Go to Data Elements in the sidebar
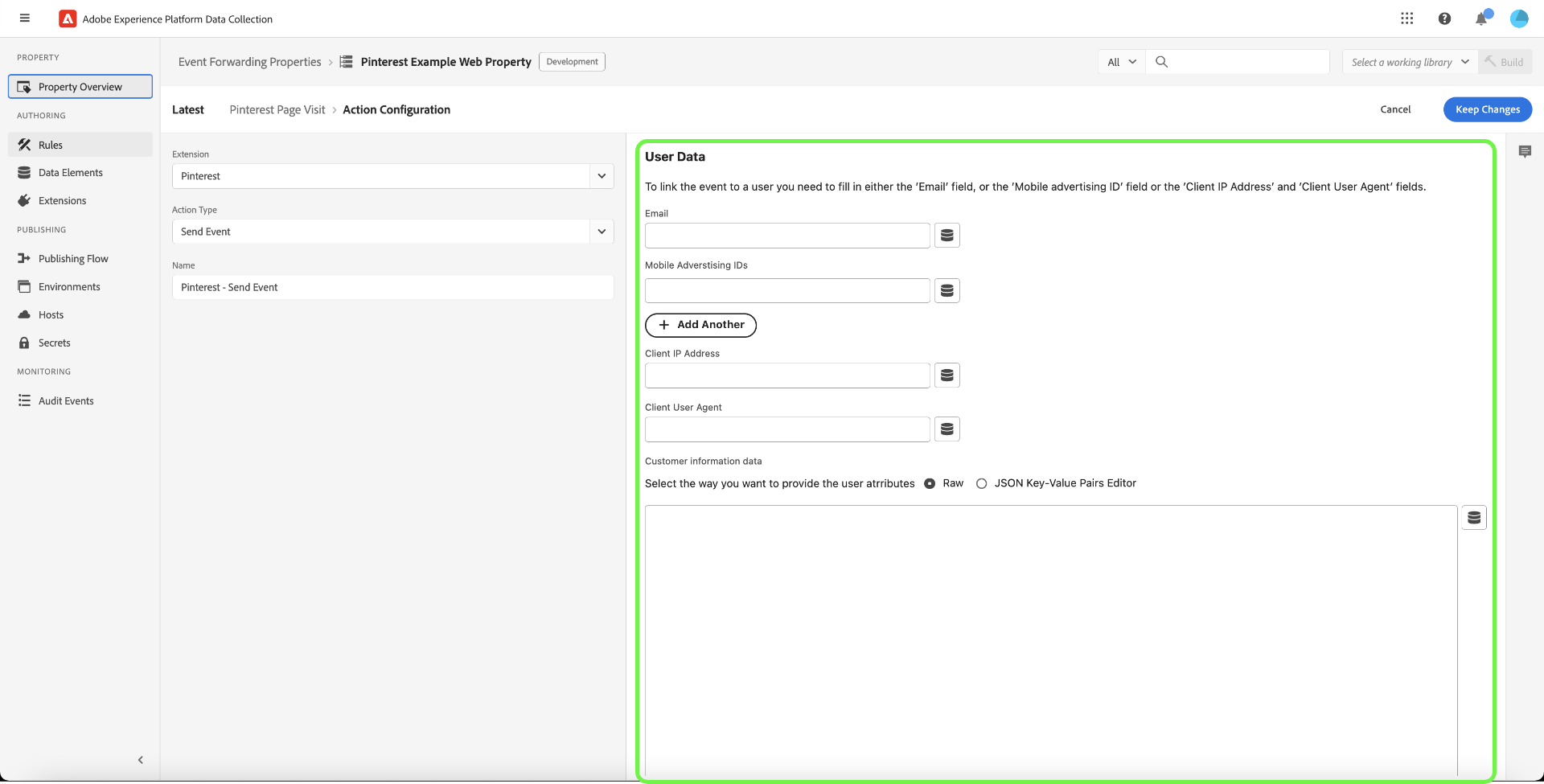1544x784 pixels. click(x=80, y=173)
